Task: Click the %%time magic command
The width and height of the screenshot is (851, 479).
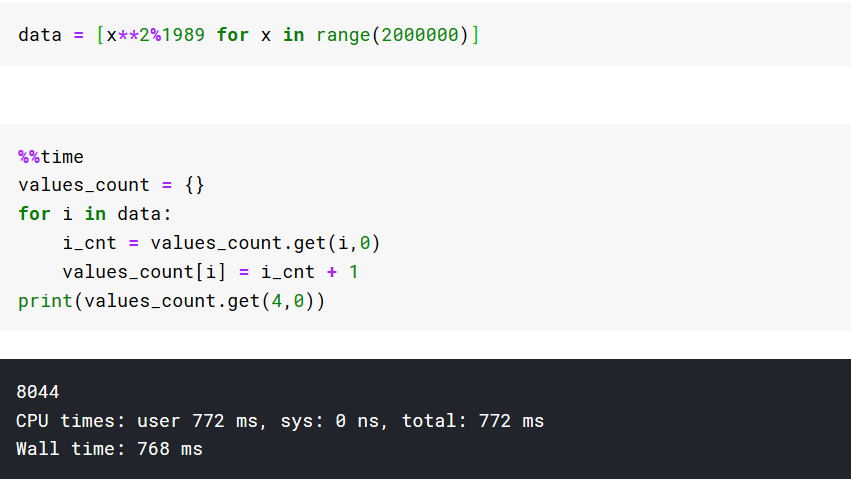Action: click(51, 157)
